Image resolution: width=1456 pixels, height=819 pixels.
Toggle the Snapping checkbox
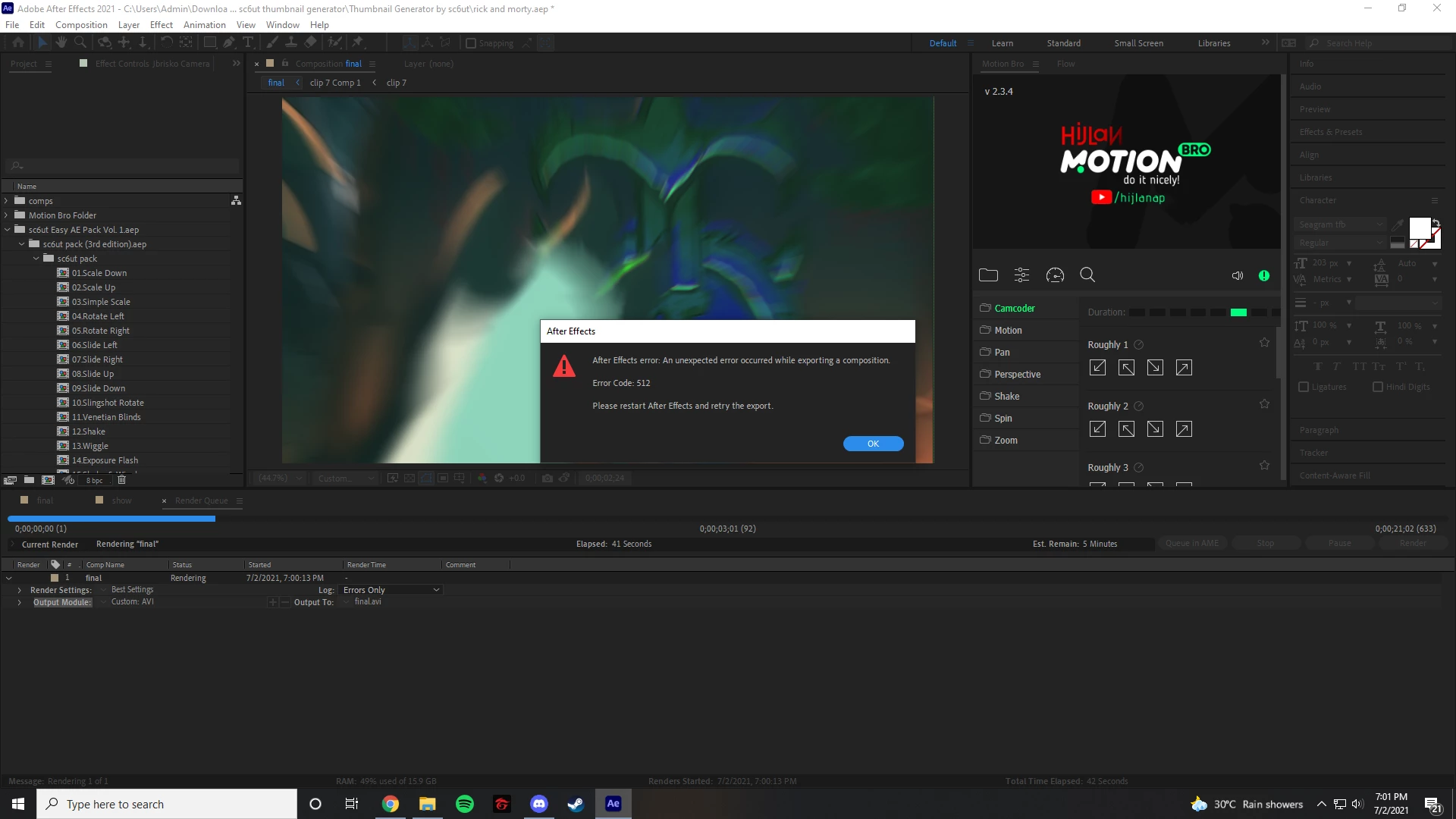(471, 43)
